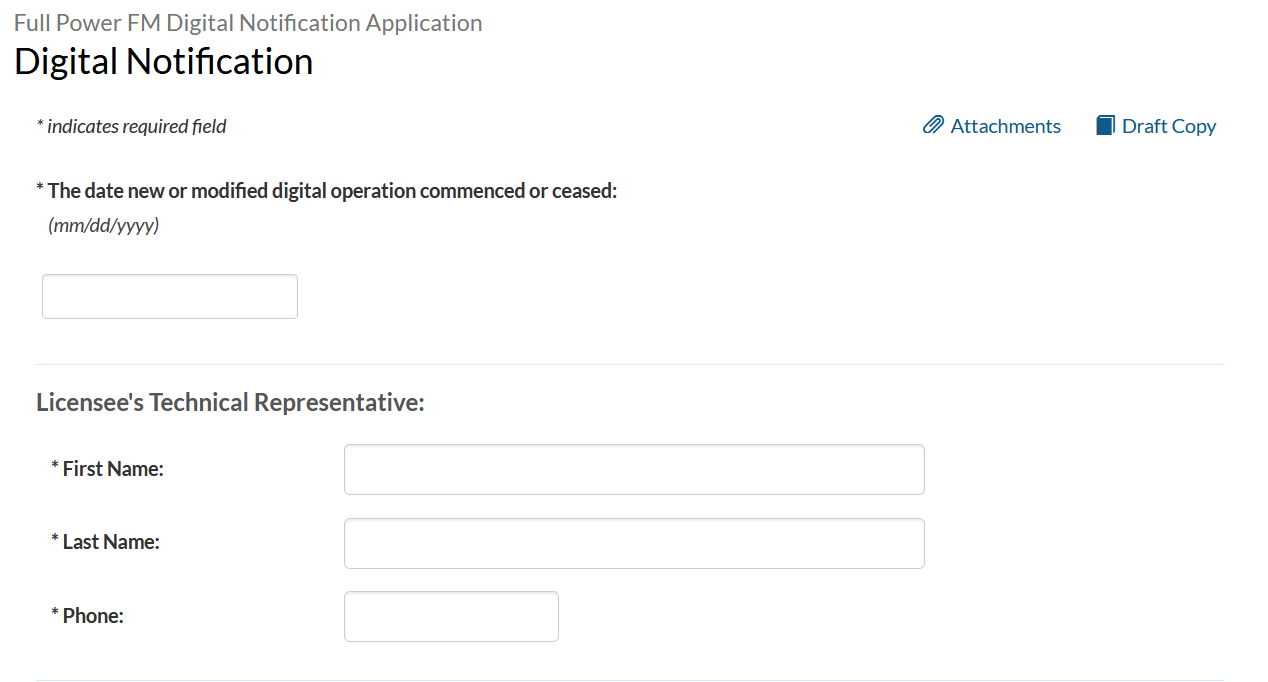Viewport: 1268px width, 682px height.
Task: Focus the digital operation date input box
Action: (170, 297)
